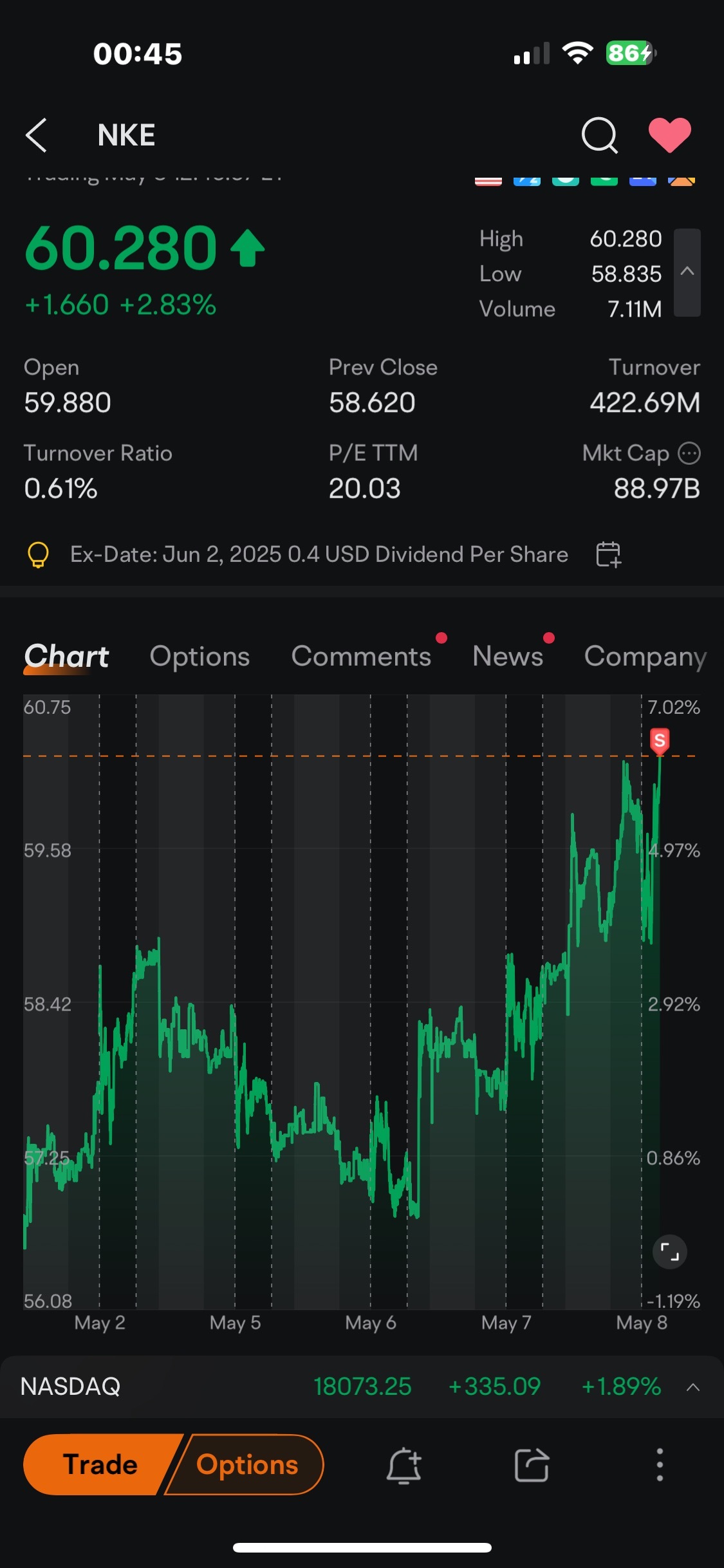The image size is (724, 1568).
Task: Tap the Prev Close value 58.620
Action: pyautogui.click(x=372, y=403)
